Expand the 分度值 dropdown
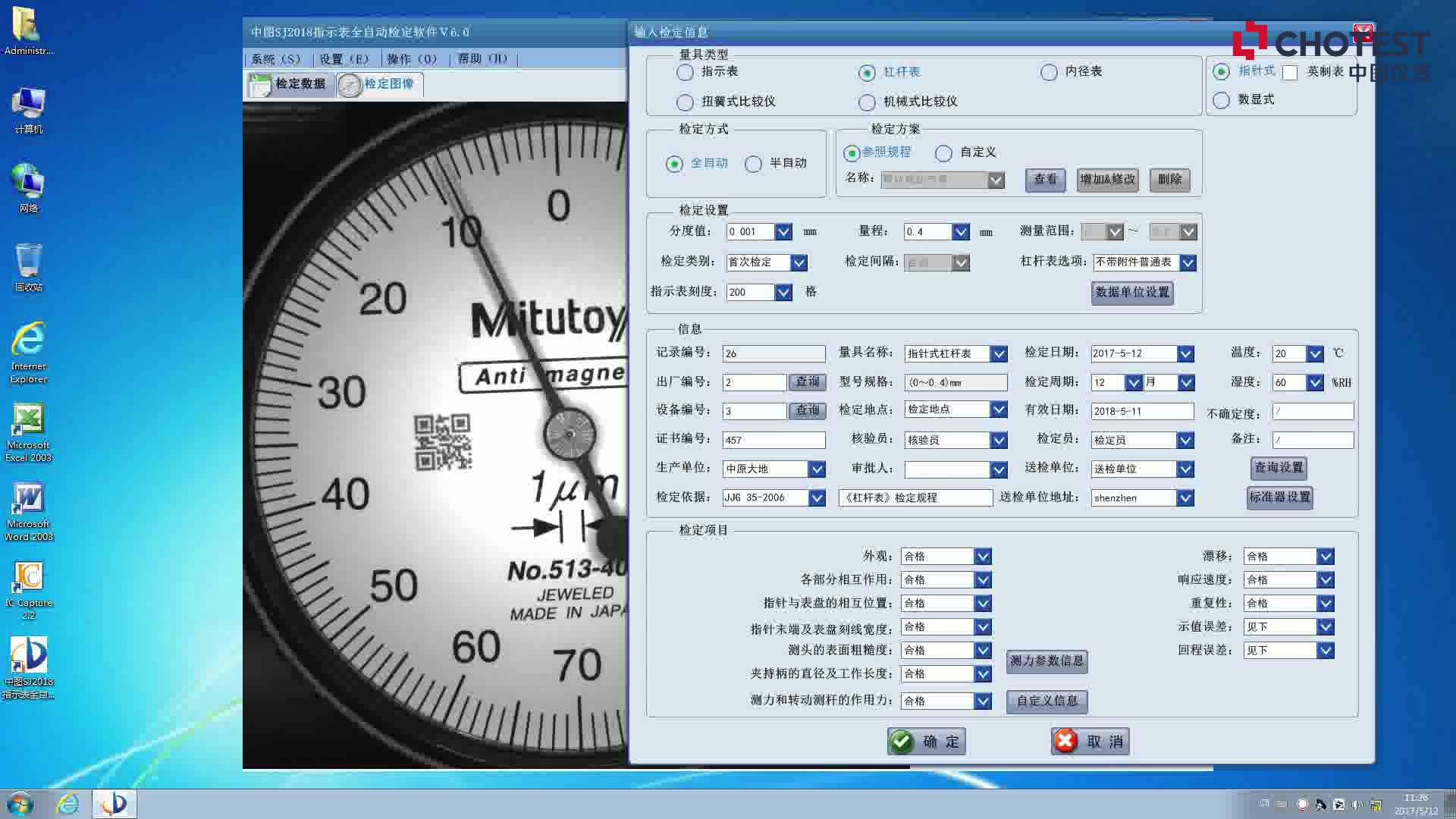1456x819 pixels. [783, 232]
